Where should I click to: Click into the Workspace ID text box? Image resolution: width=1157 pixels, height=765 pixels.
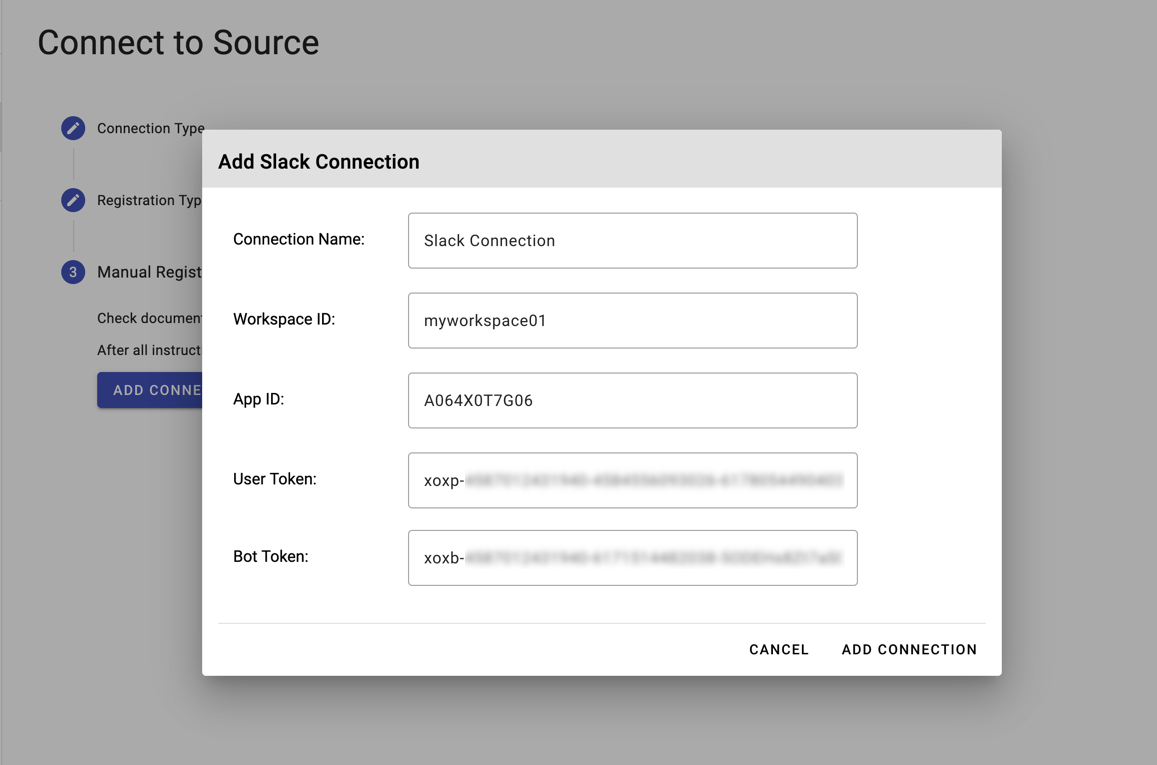(632, 320)
